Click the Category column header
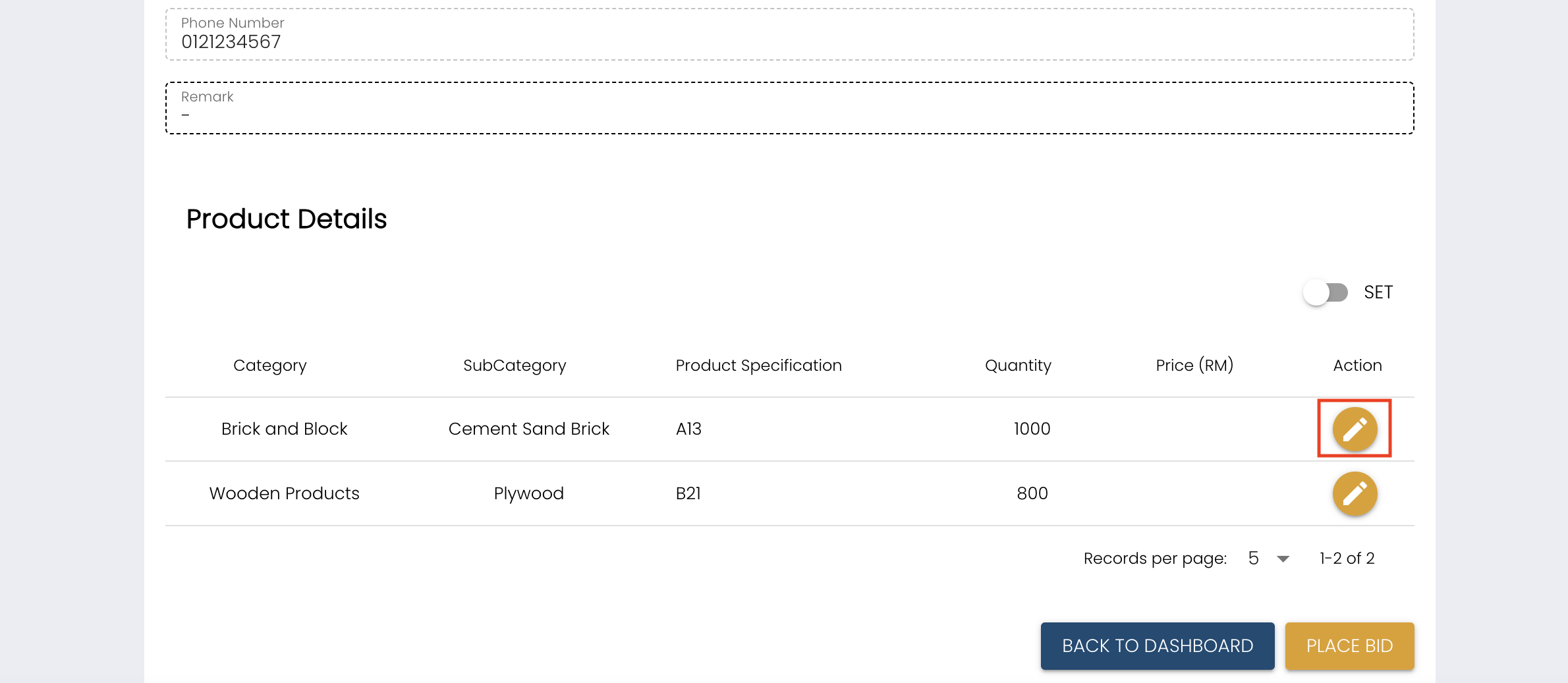This screenshot has height=683, width=1568. (270, 366)
